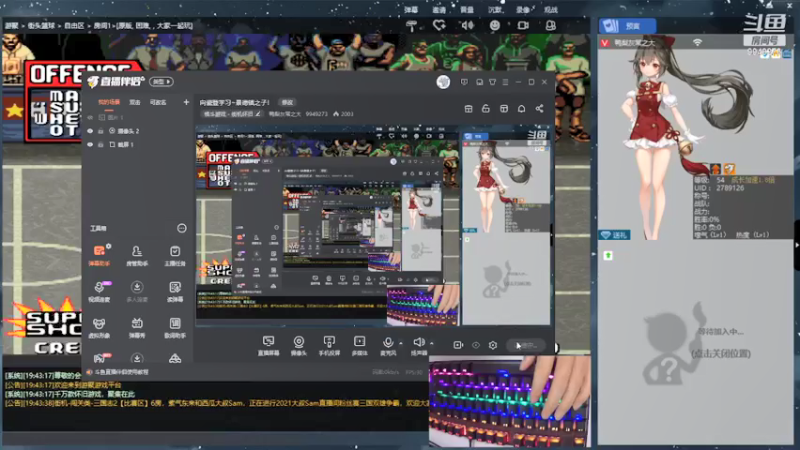The width and height of the screenshot is (800, 450).
Task: Open the 视频连麦 video link tool
Action: [99, 291]
